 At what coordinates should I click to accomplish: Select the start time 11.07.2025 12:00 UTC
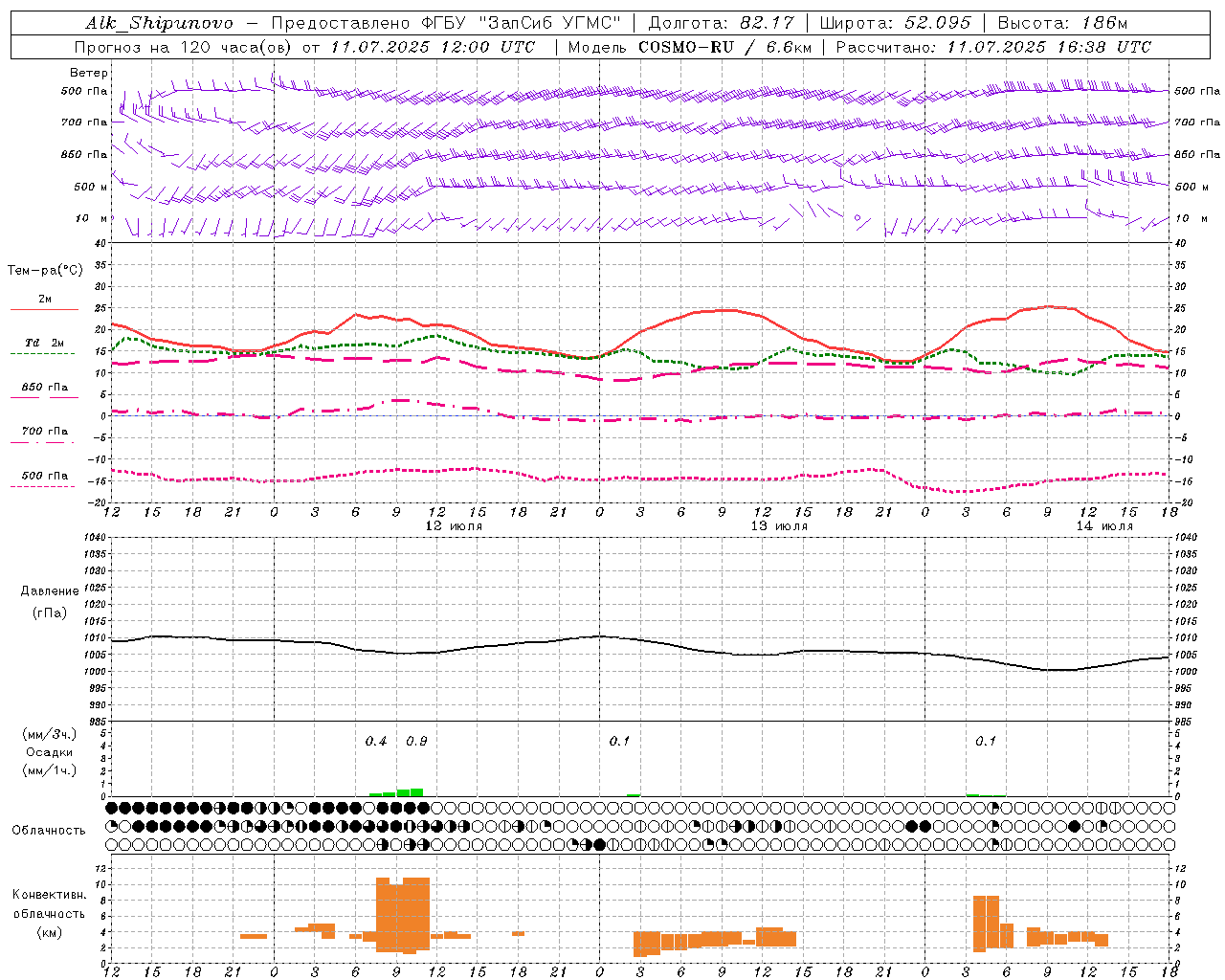434,47
